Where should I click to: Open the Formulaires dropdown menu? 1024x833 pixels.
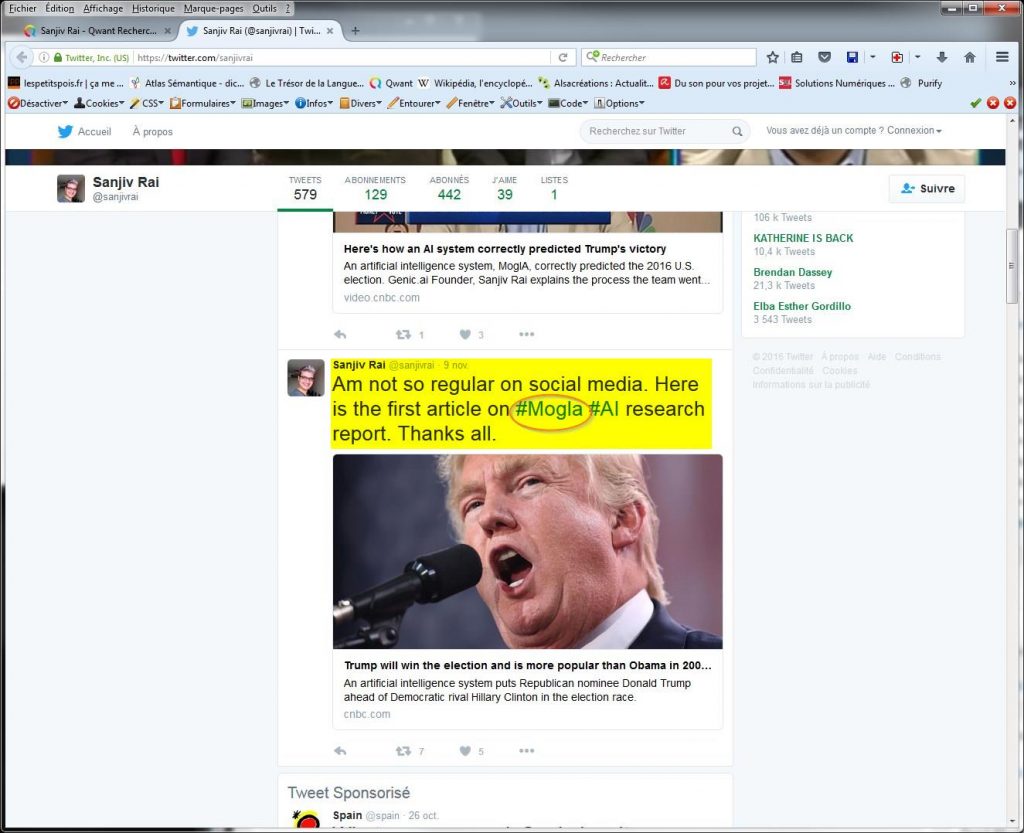203,103
